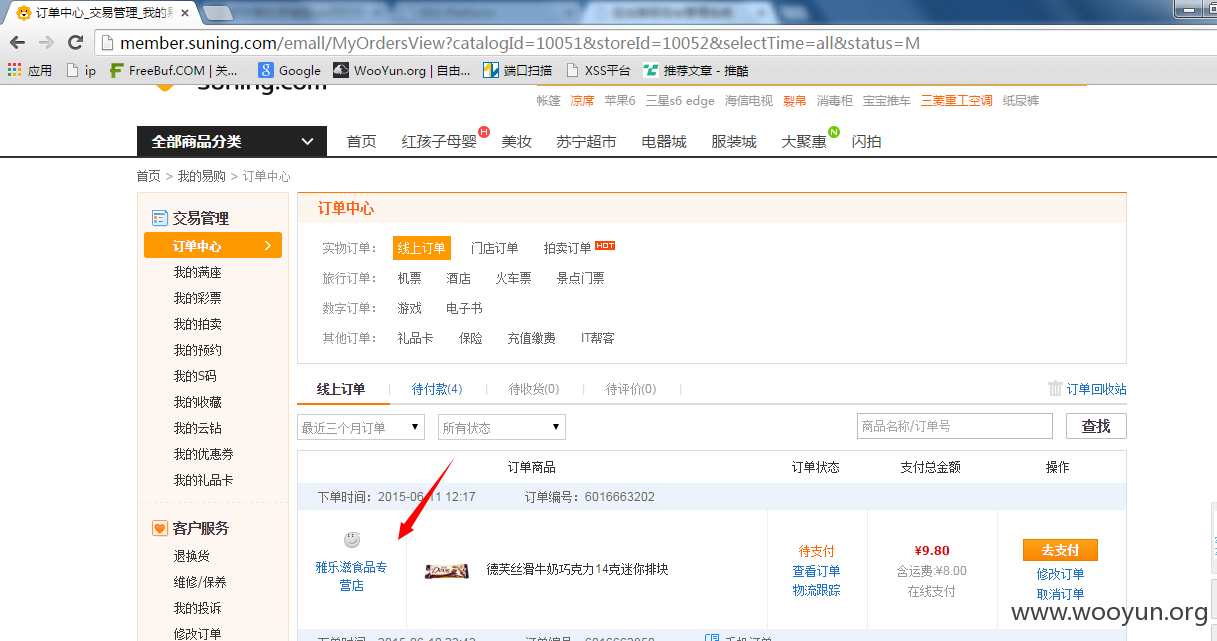Type in the 商品名称/订单号 search box
Screen dimensions: 1217x641
(955, 426)
